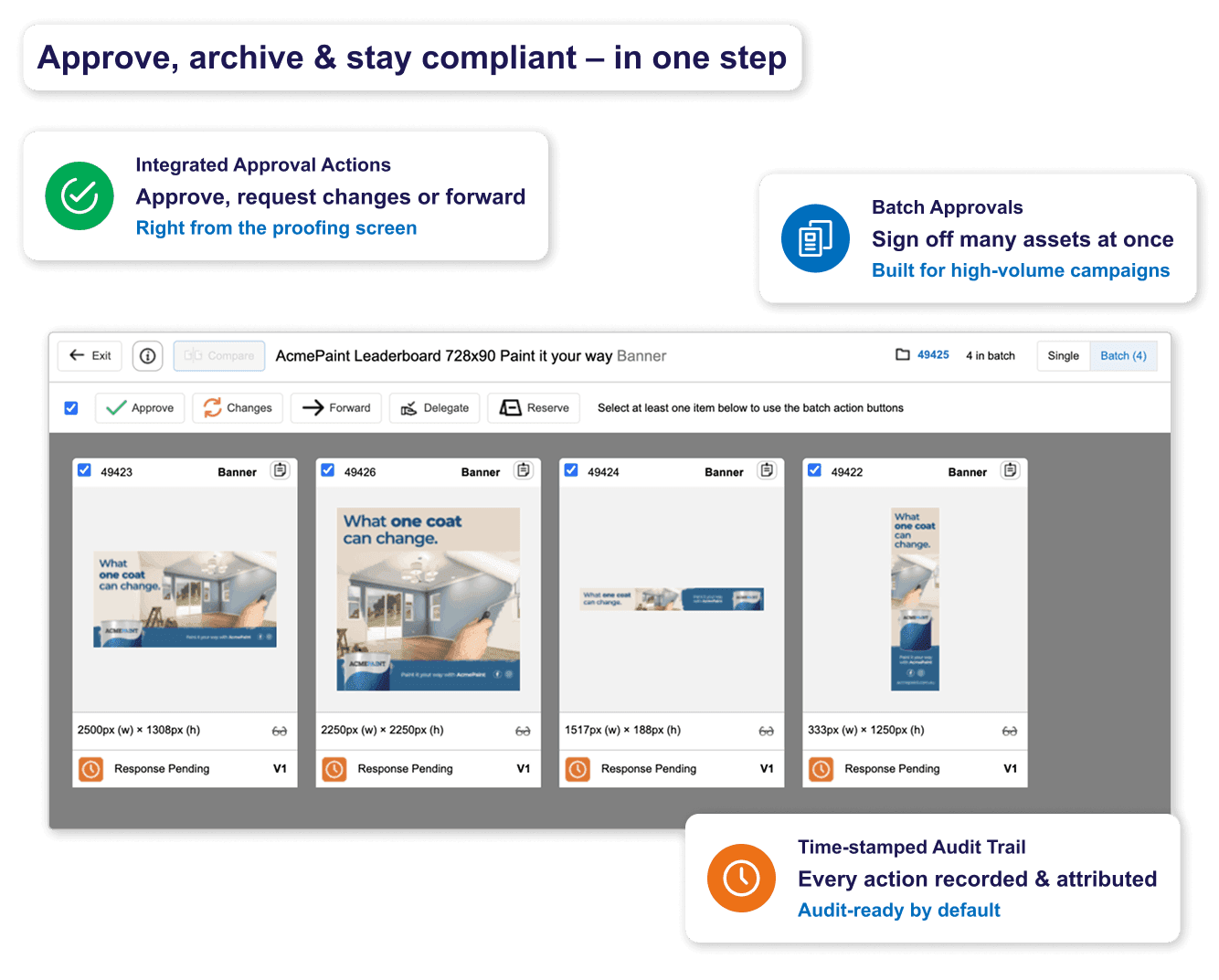Open the 49422 skyscraper thumbnail
Screen dimensions: 1219x980
[x=915, y=599]
